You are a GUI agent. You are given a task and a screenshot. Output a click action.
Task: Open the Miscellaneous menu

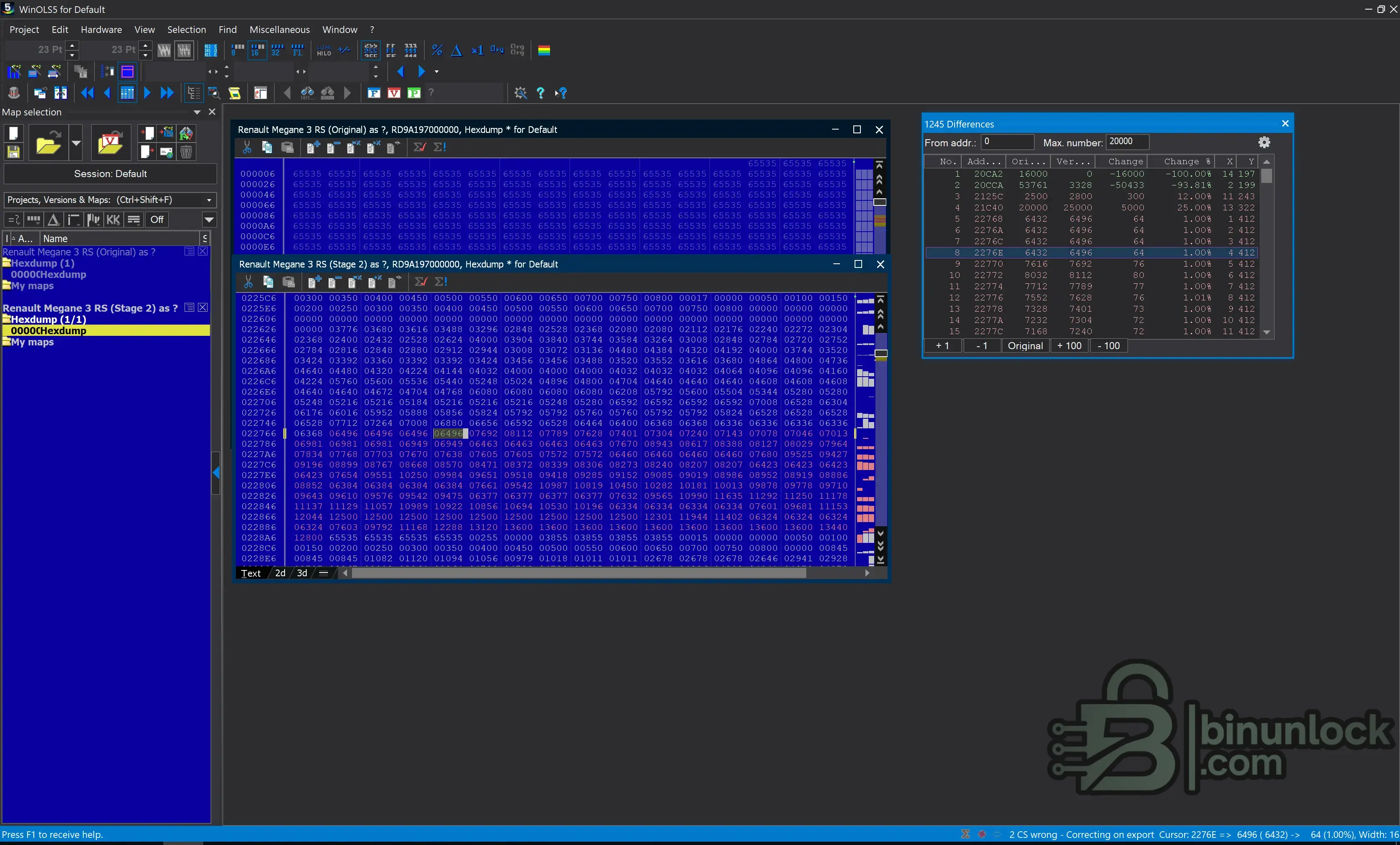(280, 30)
